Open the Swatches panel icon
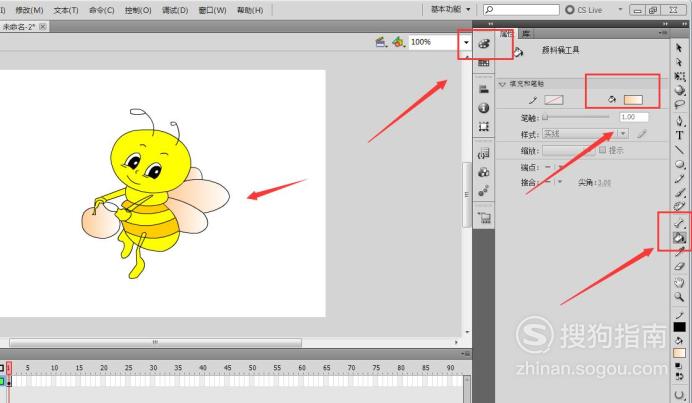Image resolution: width=692 pixels, height=403 pixels. 484,63
